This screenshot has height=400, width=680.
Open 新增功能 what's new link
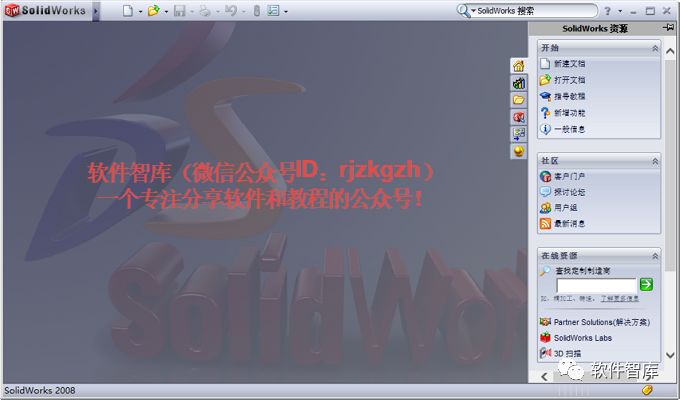click(x=569, y=113)
